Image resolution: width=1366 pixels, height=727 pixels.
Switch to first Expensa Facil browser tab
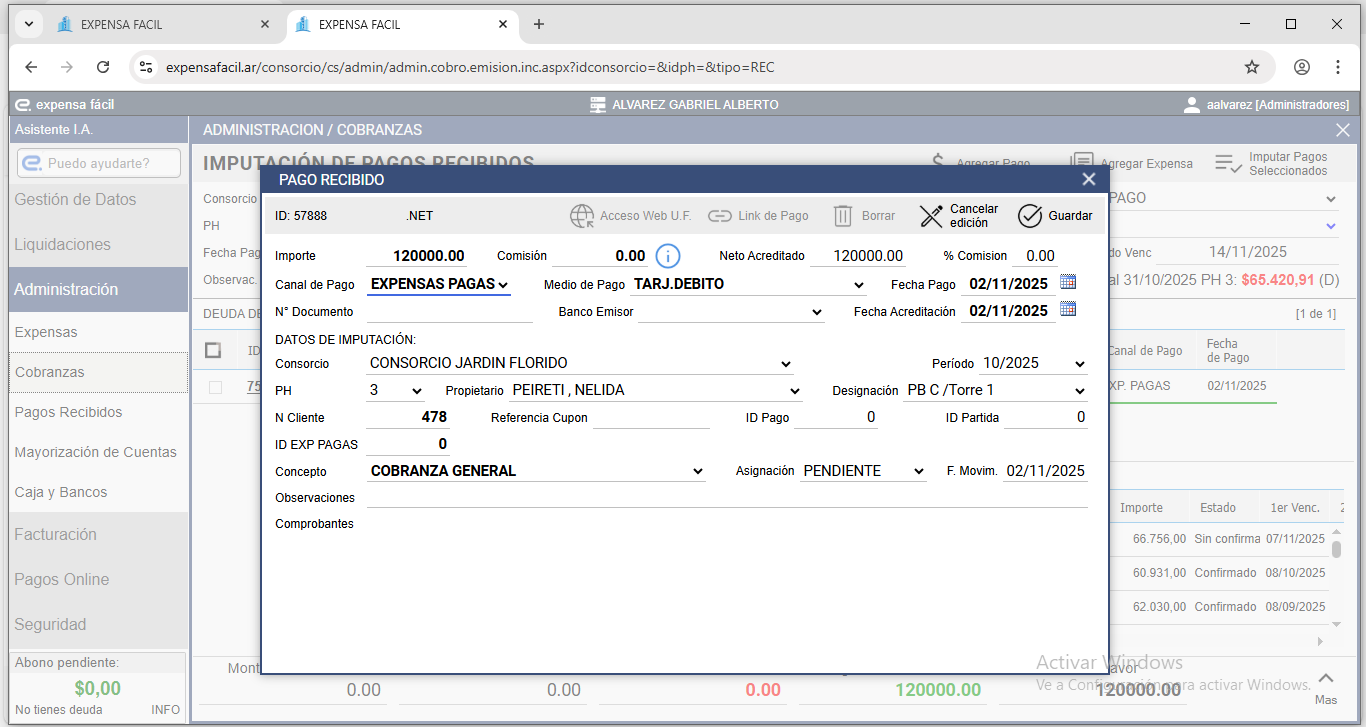[x=160, y=24]
